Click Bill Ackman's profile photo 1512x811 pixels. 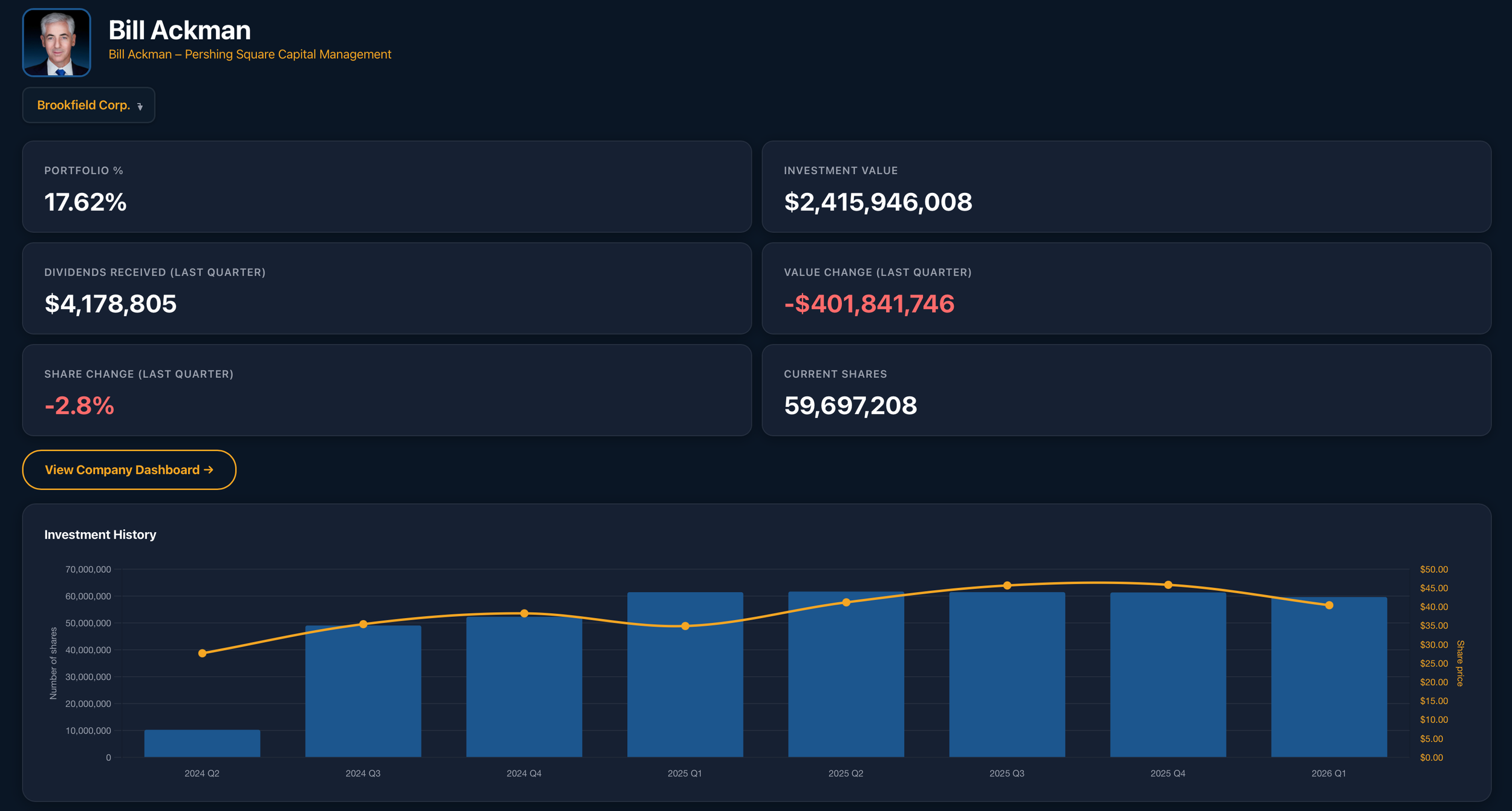pyautogui.click(x=57, y=43)
